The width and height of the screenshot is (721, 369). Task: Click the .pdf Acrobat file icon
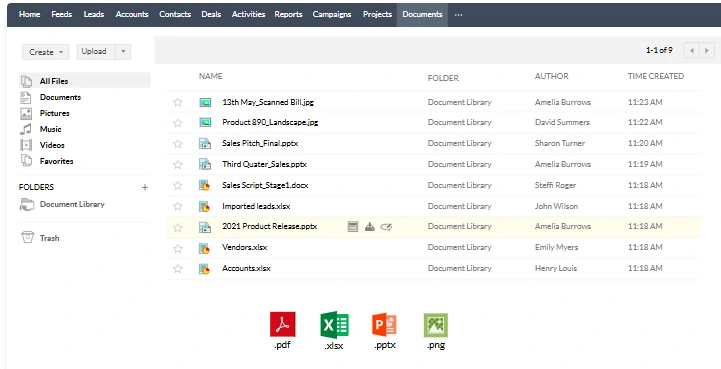coord(282,324)
